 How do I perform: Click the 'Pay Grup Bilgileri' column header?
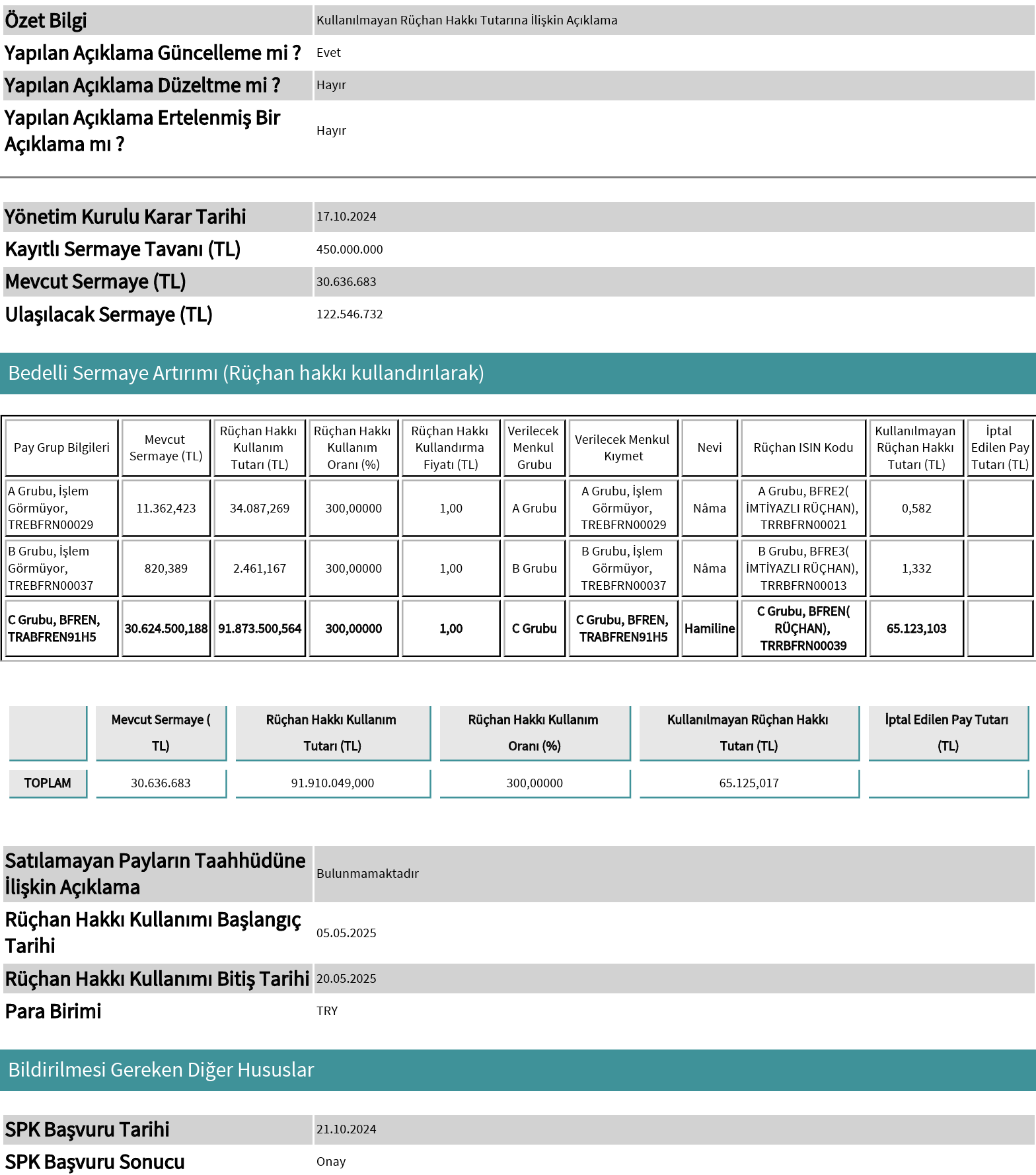[x=61, y=448]
